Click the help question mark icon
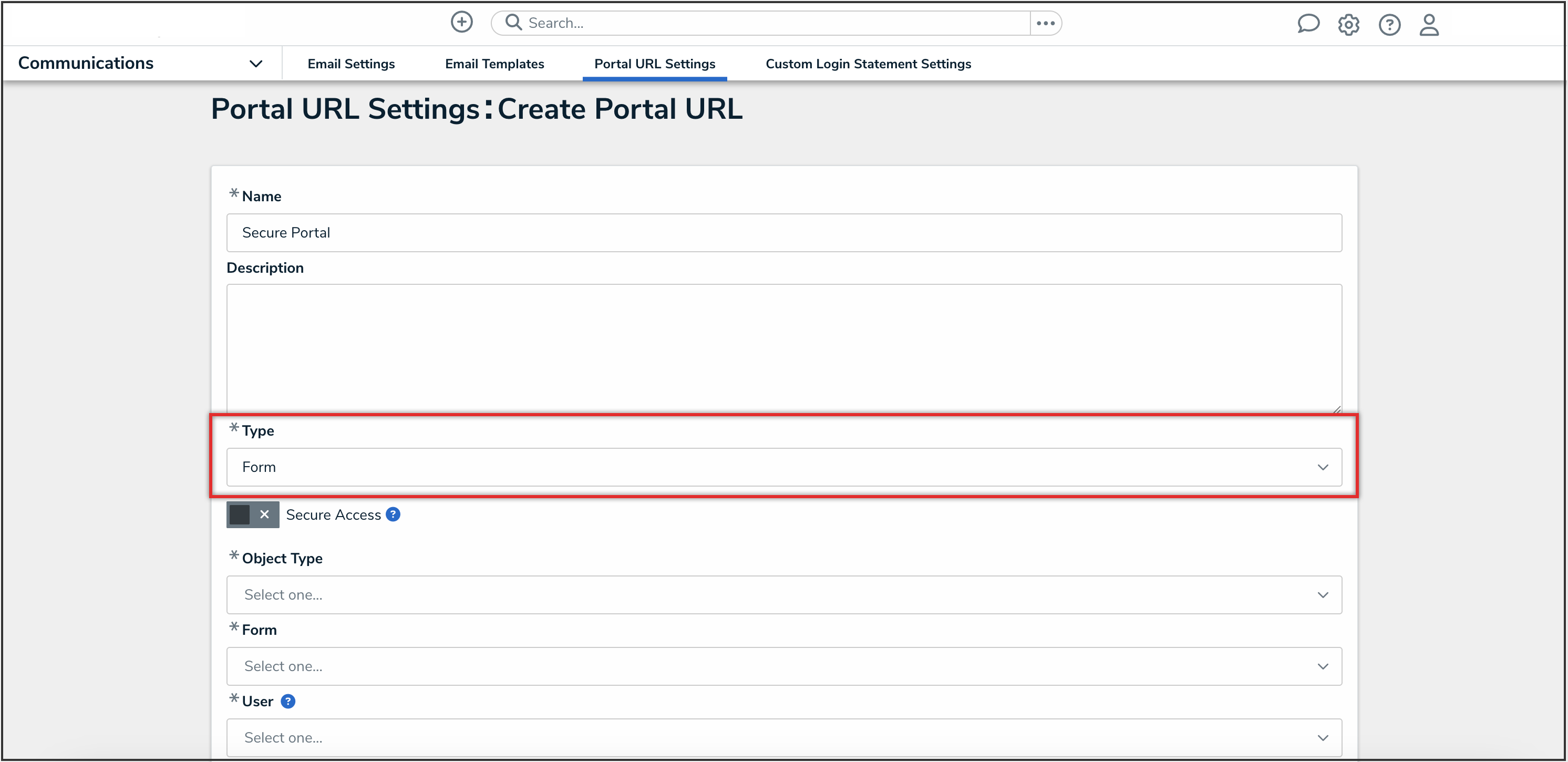This screenshot has height=762, width=1568. point(1389,25)
